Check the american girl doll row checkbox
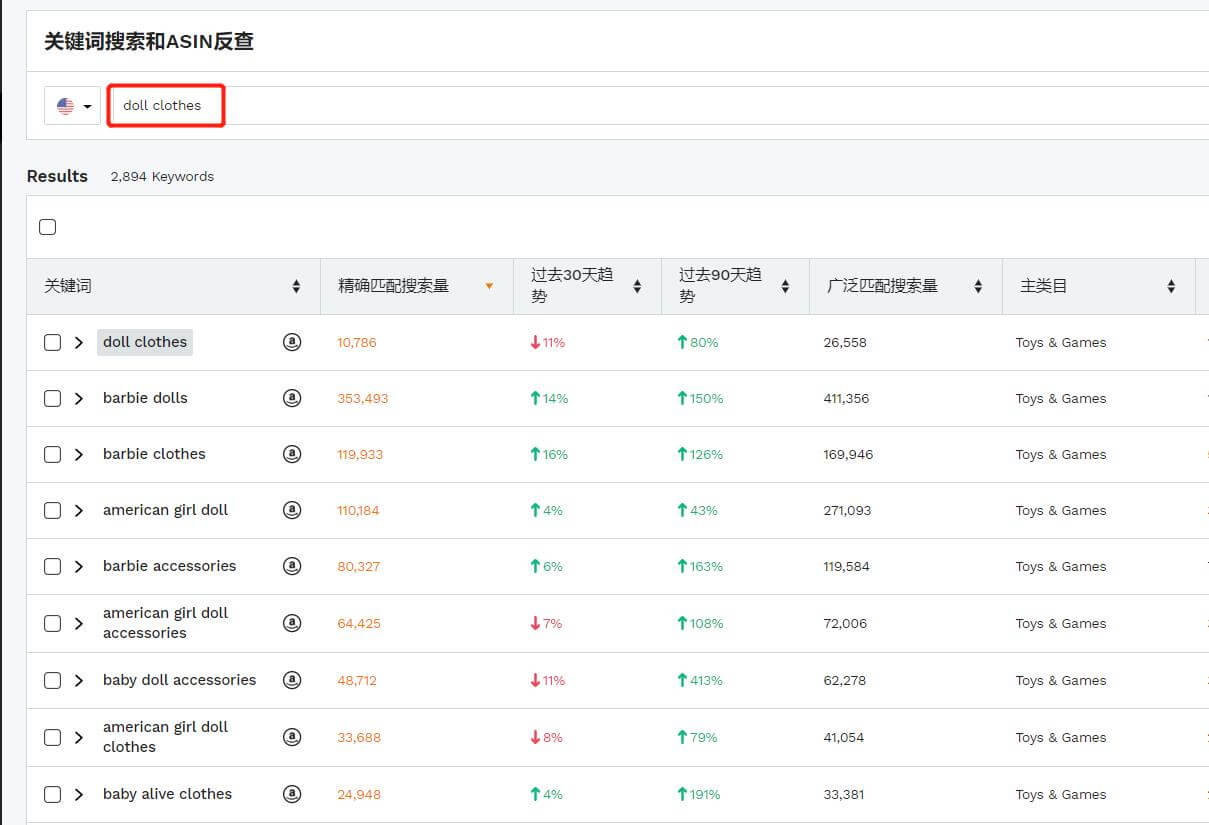1209x825 pixels. [x=52, y=510]
